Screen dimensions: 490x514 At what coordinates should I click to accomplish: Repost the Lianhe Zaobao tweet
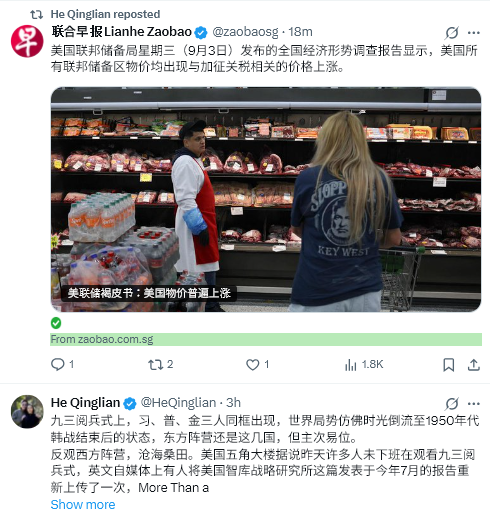[155, 365]
